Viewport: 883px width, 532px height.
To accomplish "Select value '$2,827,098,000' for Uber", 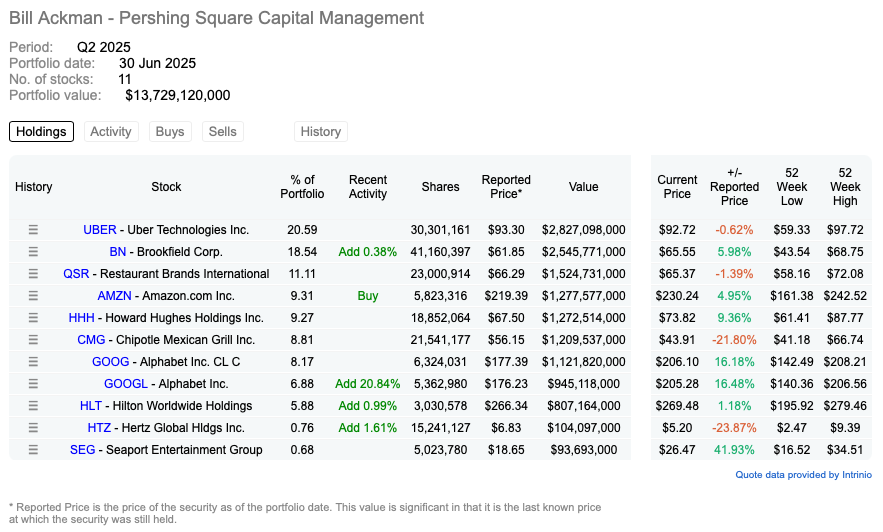I will tap(583, 230).
